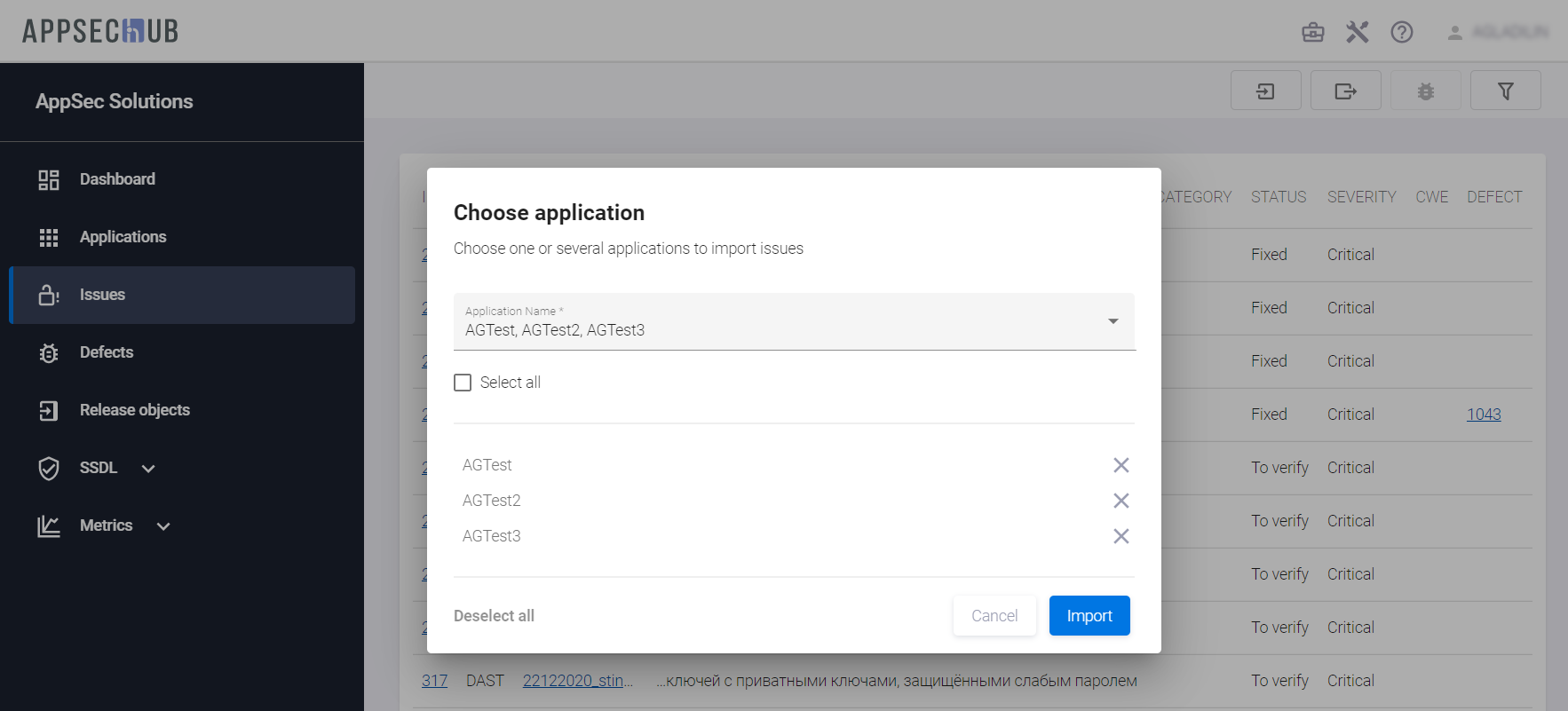Remove AGTest from selected applications

coord(1121,465)
